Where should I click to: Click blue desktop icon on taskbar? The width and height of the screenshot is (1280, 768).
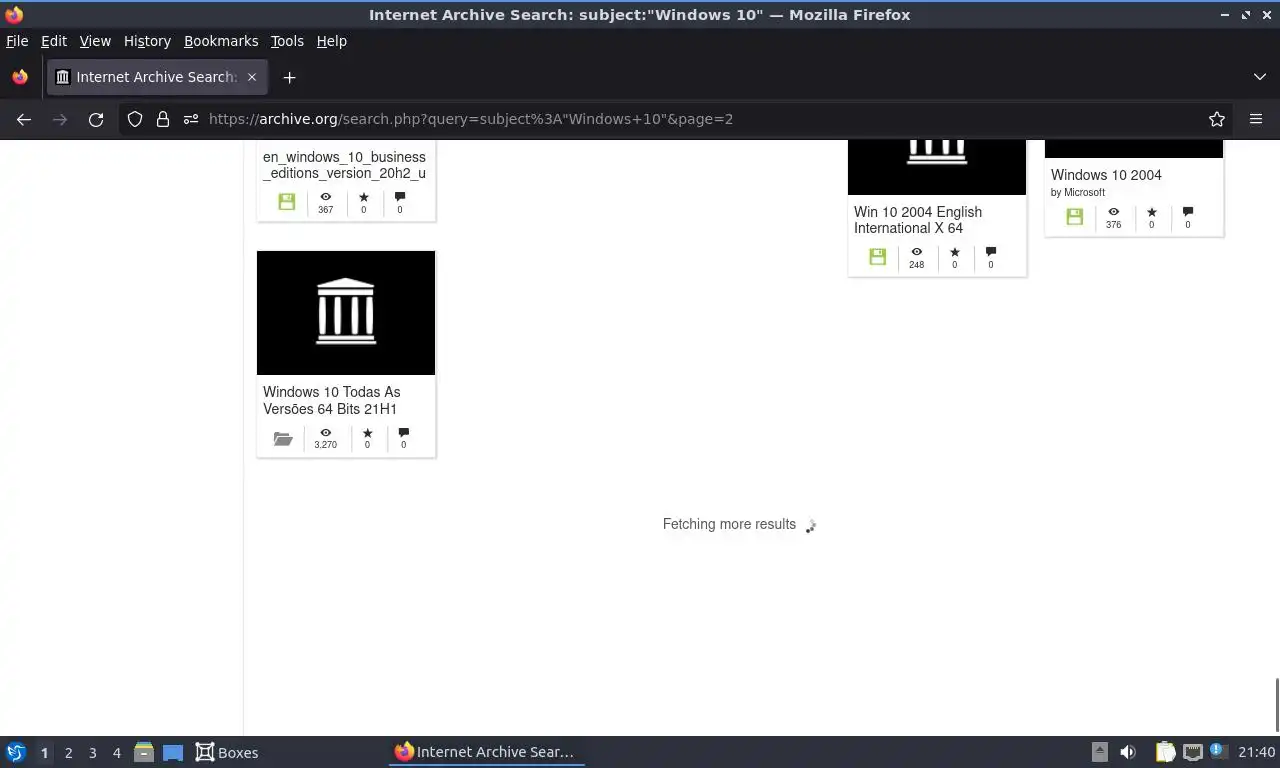173,753
